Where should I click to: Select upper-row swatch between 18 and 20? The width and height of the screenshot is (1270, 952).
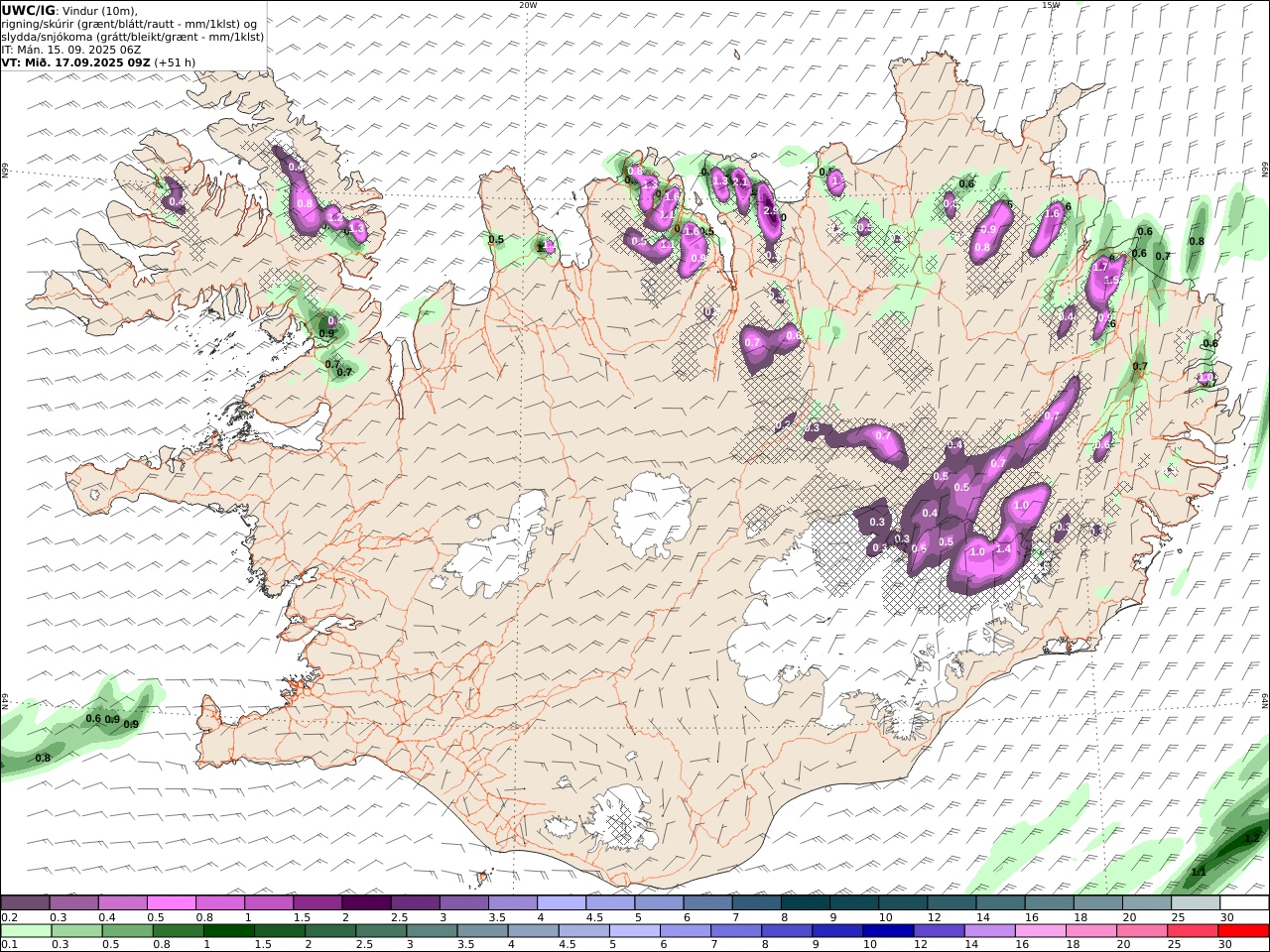pyautogui.click(x=1097, y=903)
